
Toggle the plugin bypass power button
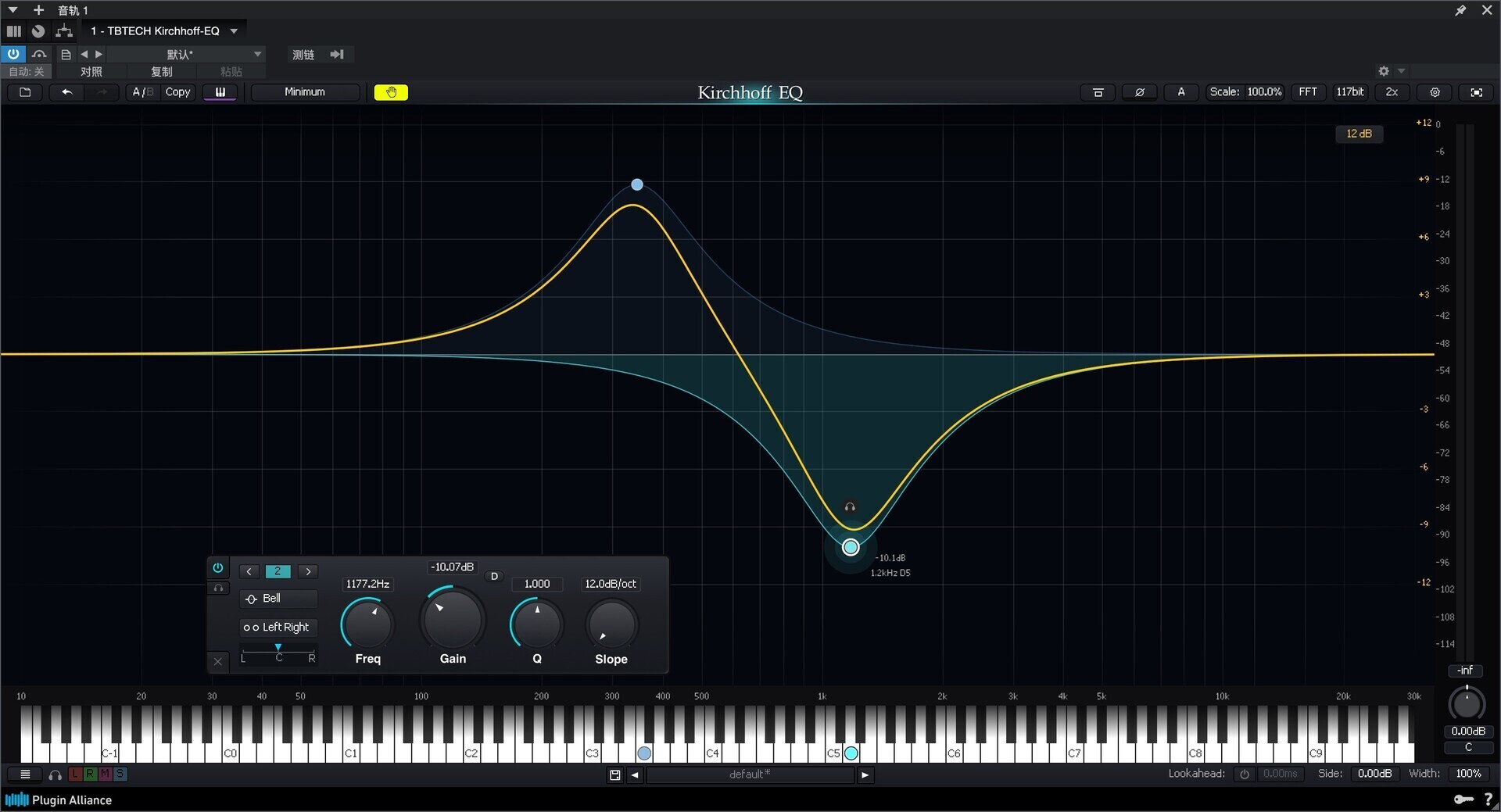coord(13,54)
